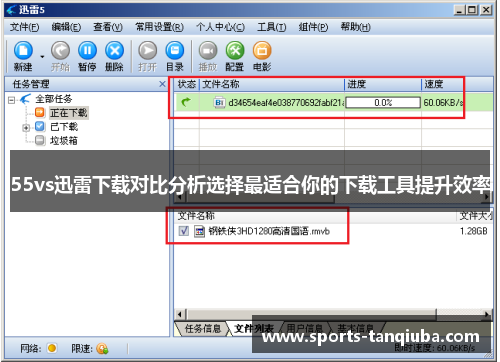
Task: Close the 任务管理 panel
Action: pos(162,84)
